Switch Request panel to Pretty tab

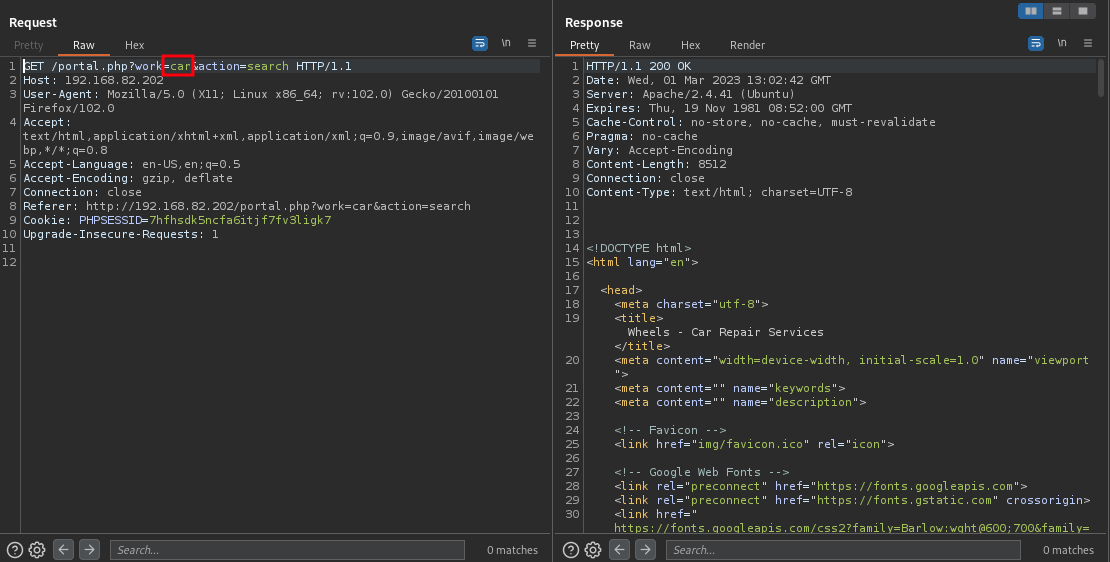(x=28, y=45)
